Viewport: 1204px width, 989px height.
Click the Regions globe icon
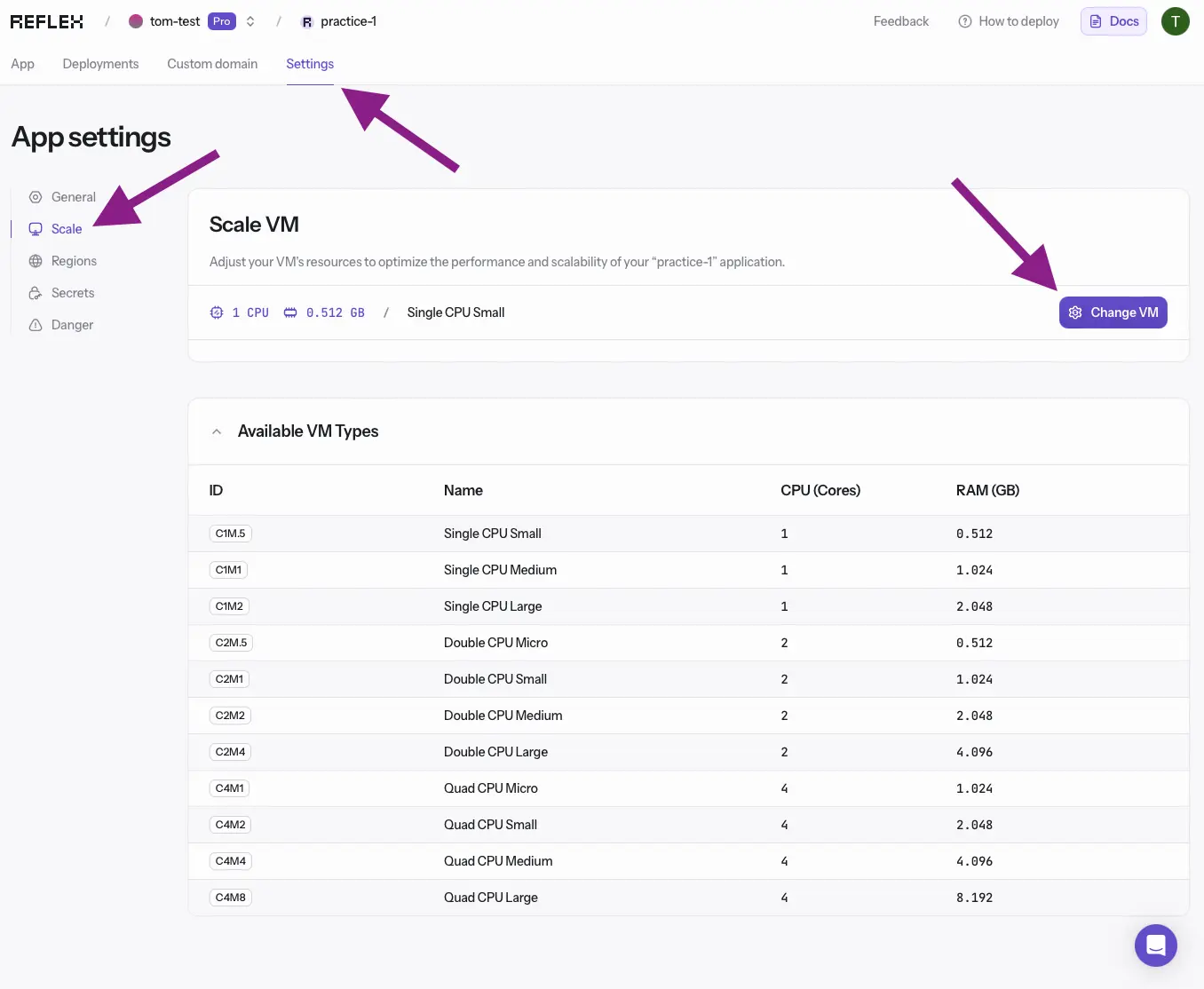point(36,261)
